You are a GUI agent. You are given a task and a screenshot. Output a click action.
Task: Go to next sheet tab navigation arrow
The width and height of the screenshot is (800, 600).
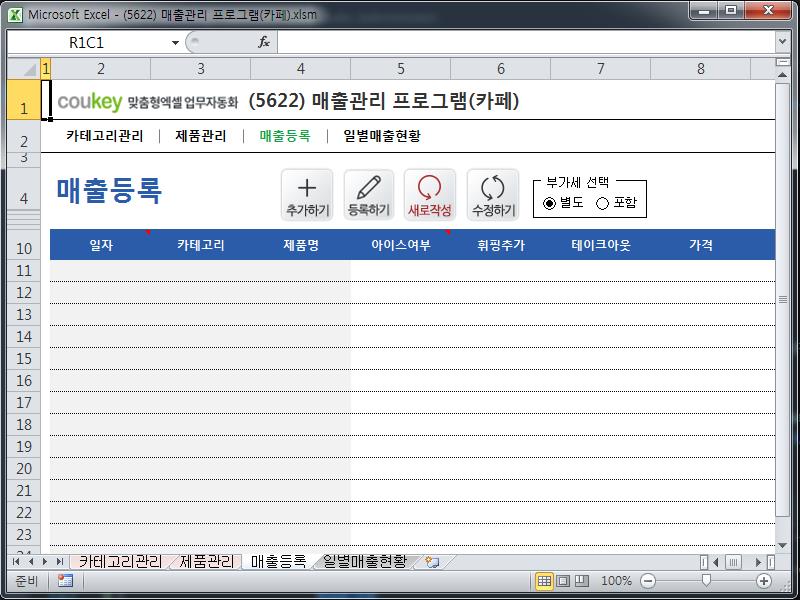pos(45,562)
